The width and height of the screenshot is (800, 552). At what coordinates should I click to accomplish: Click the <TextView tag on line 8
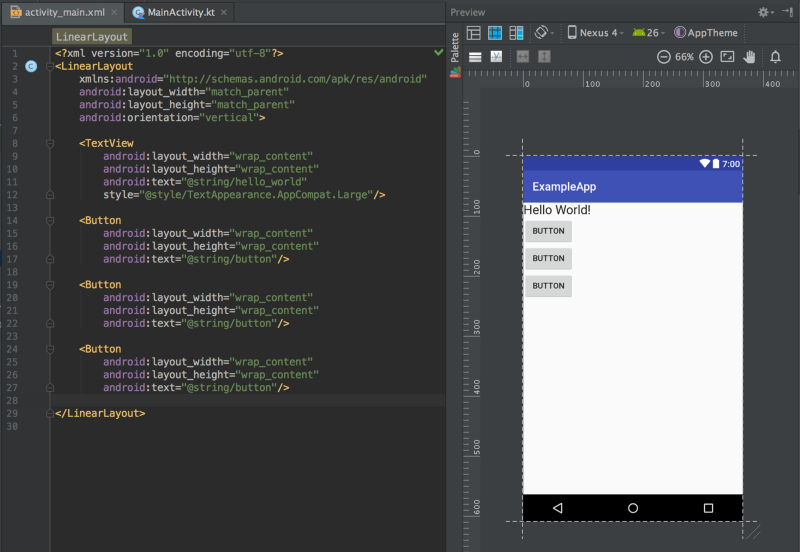106,143
